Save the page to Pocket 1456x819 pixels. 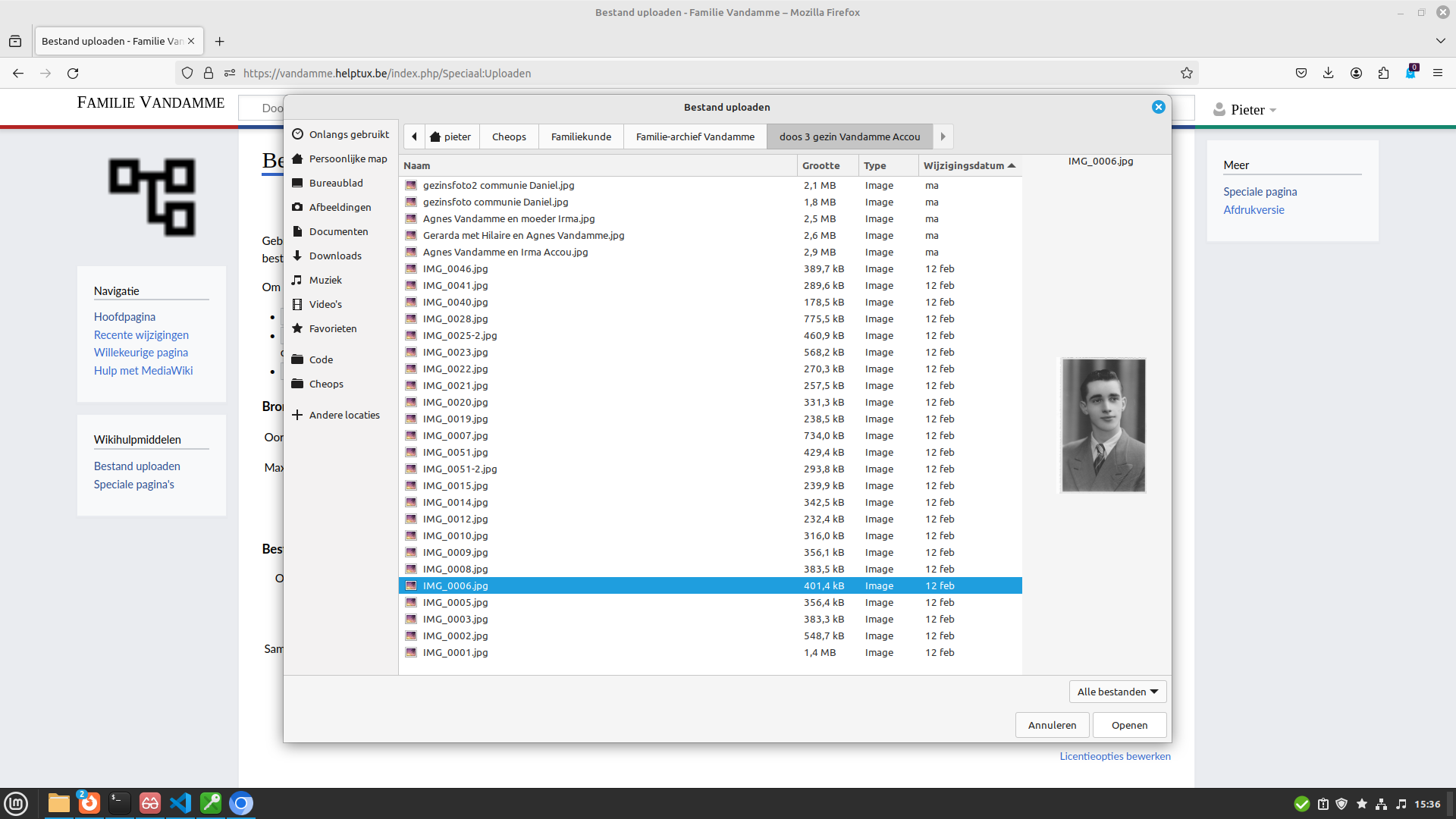click(x=1301, y=73)
